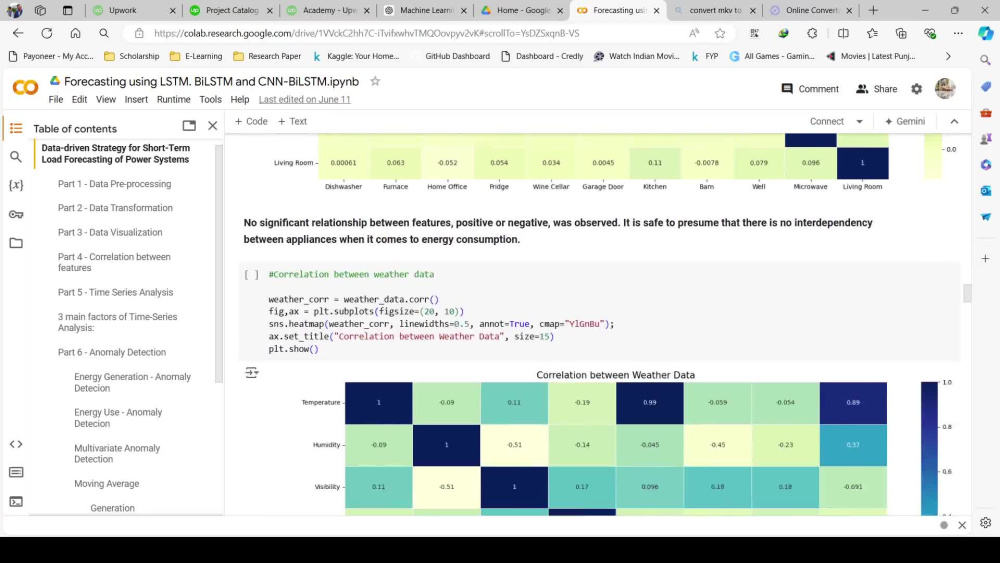The width and height of the screenshot is (1000, 563).
Task: Click the weather heatmap colorbar
Action: (x=929, y=448)
